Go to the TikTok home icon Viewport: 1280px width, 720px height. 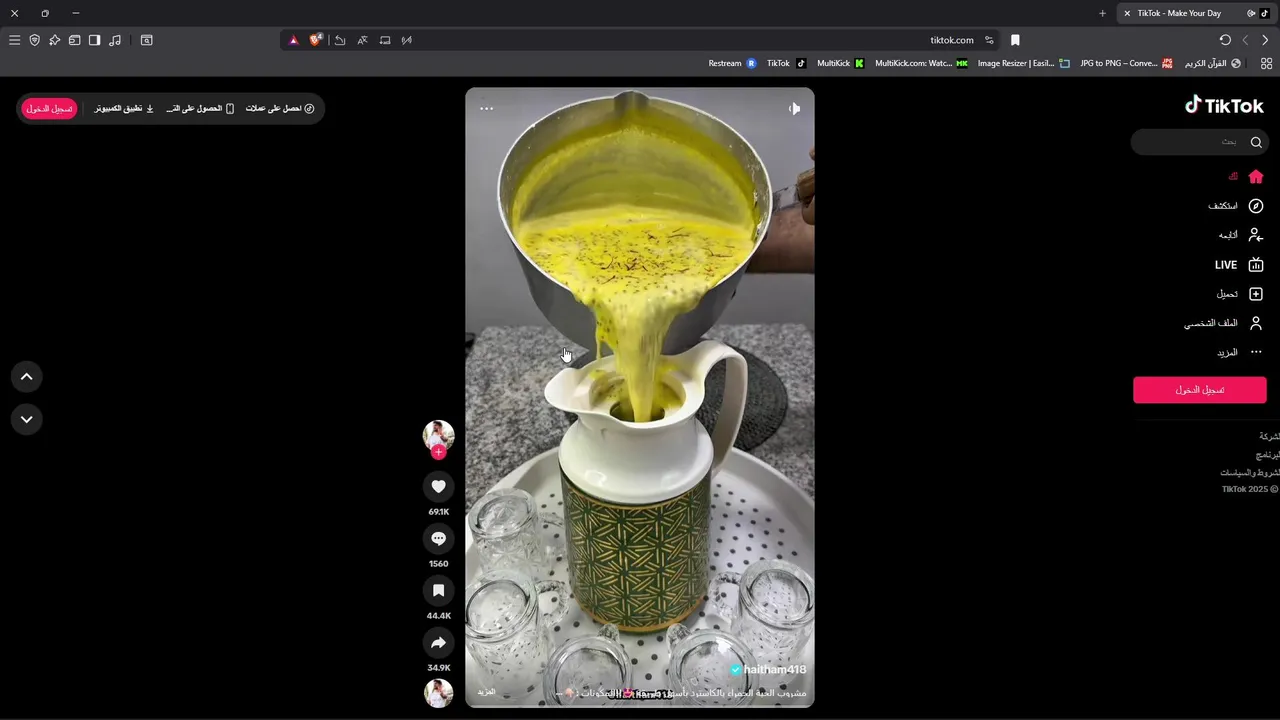click(x=1256, y=177)
